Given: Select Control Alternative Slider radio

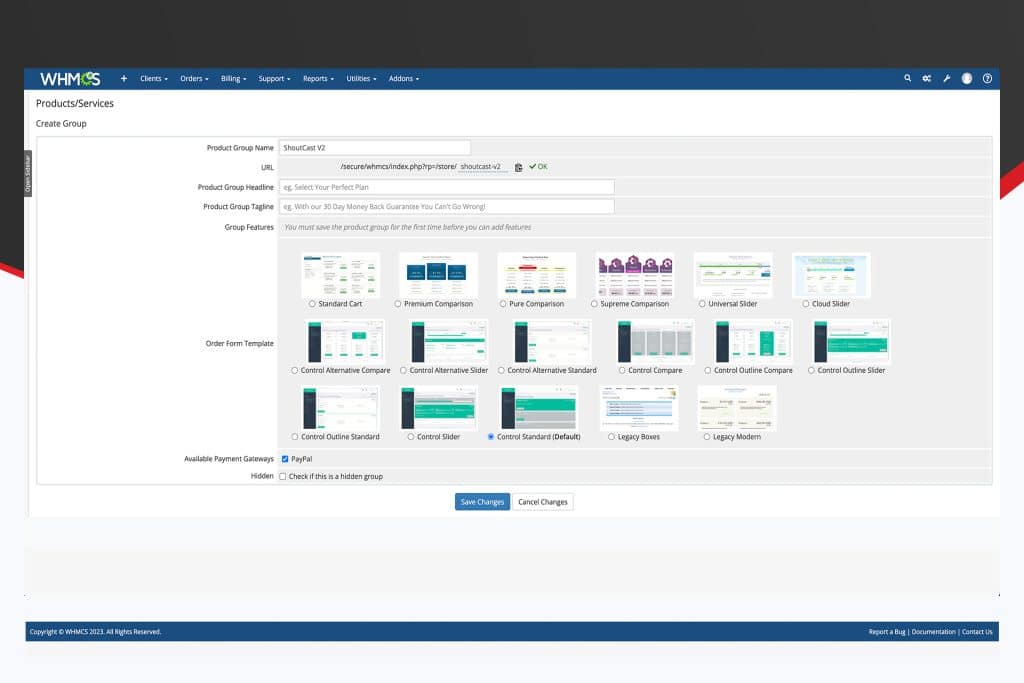Looking at the screenshot, I should [x=404, y=370].
